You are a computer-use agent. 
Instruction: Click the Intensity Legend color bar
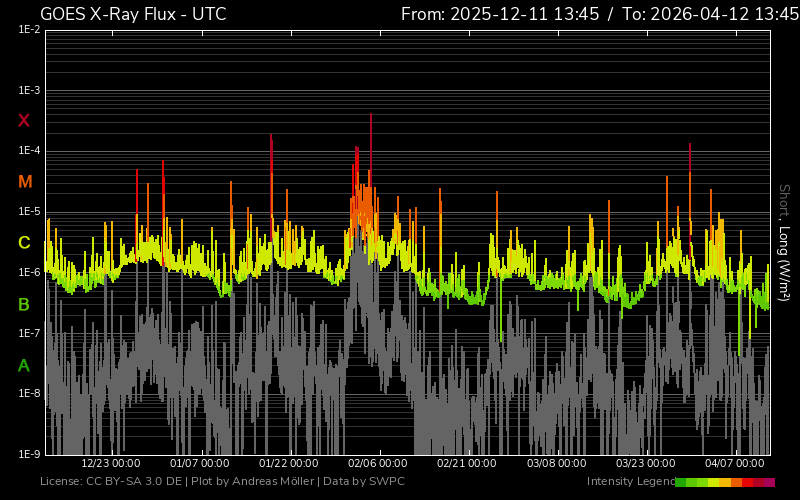point(724,482)
